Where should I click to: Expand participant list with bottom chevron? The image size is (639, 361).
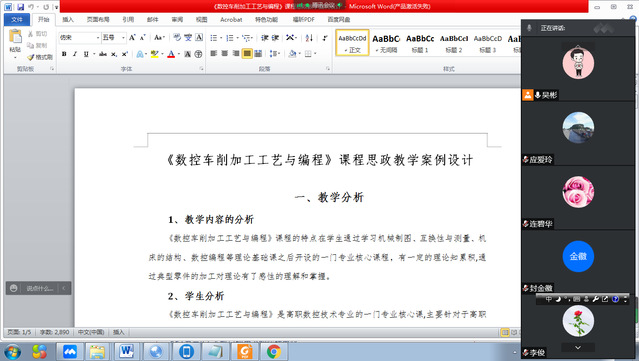click(x=578, y=348)
